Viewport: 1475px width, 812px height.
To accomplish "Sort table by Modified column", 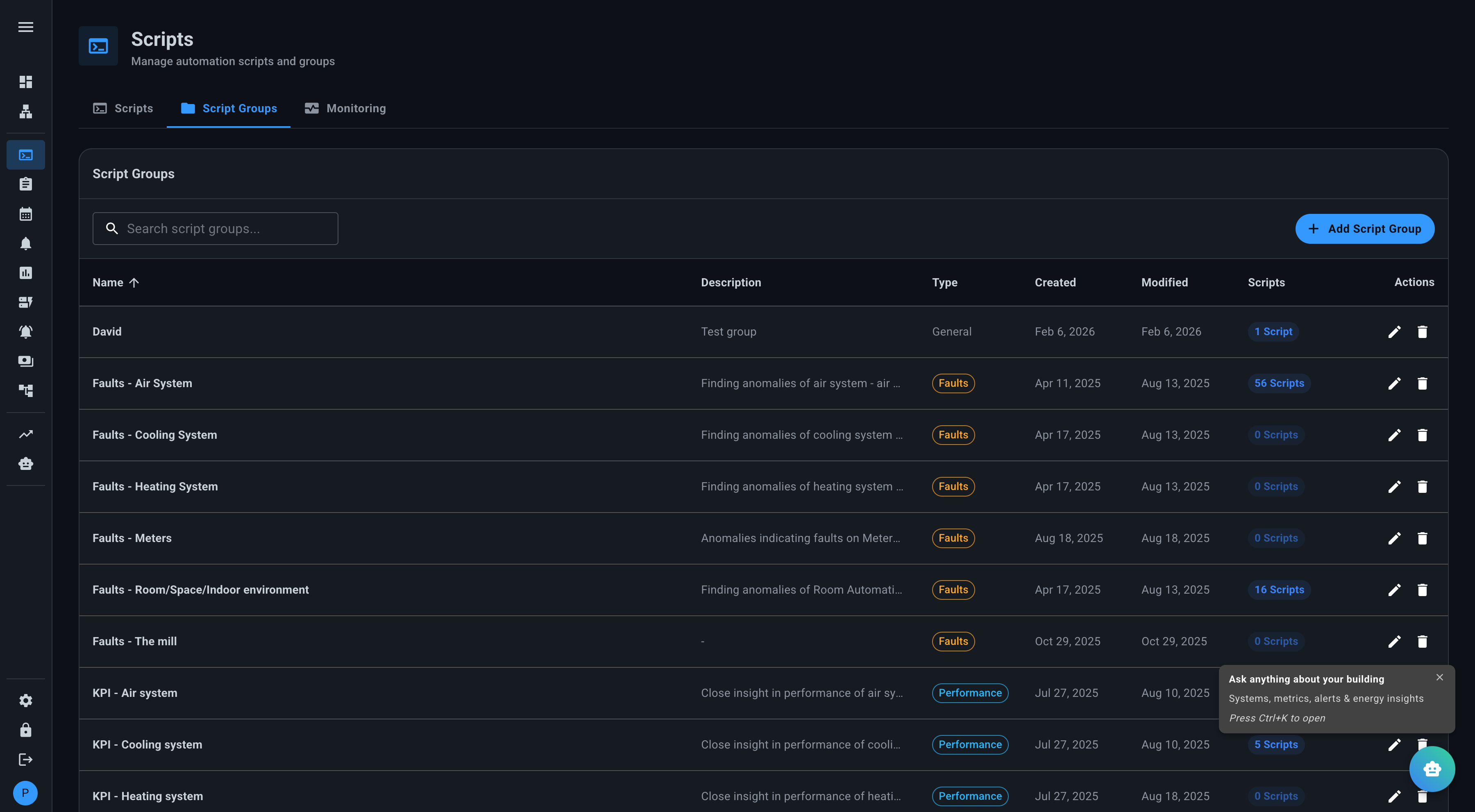I will point(1164,282).
